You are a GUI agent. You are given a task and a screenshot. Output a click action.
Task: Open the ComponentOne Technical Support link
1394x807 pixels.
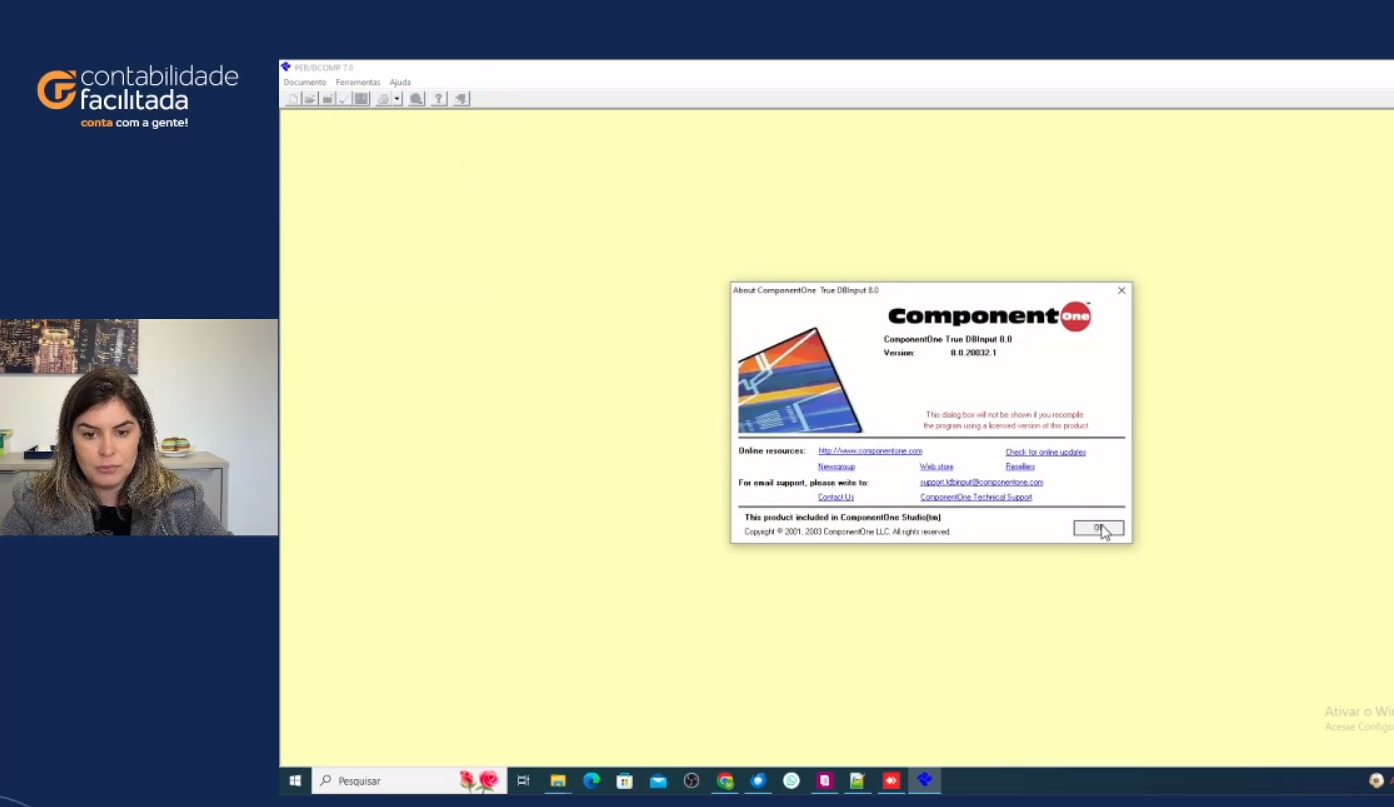(x=976, y=497)
